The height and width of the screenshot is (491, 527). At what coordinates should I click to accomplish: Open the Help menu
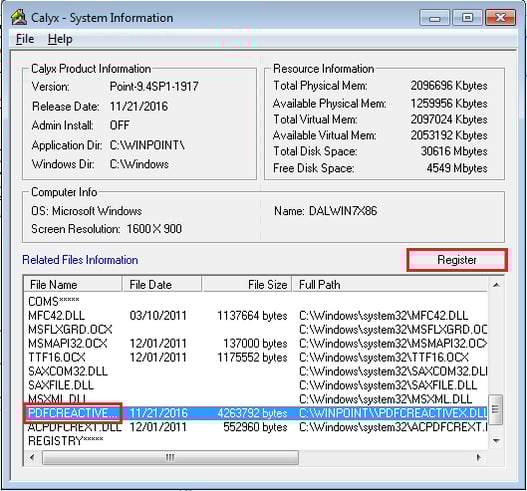pos(60,39)
